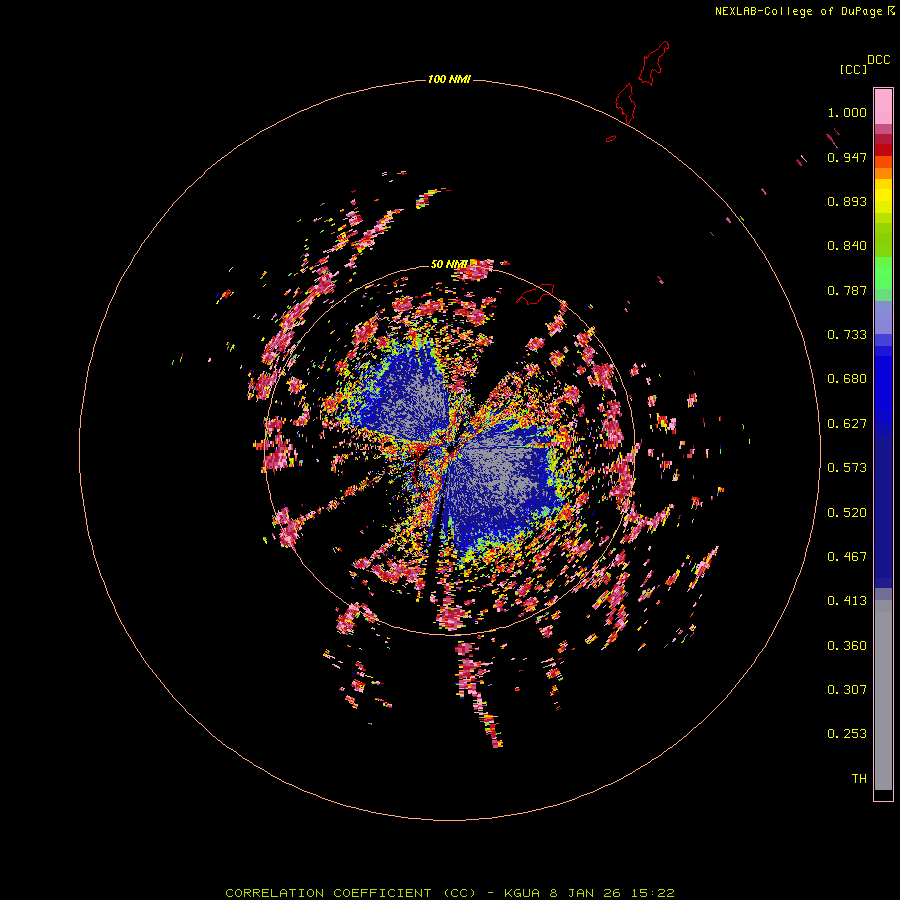Click the 0.893 legend value
The image size is (900, 900).
click(x=847, y=201)
